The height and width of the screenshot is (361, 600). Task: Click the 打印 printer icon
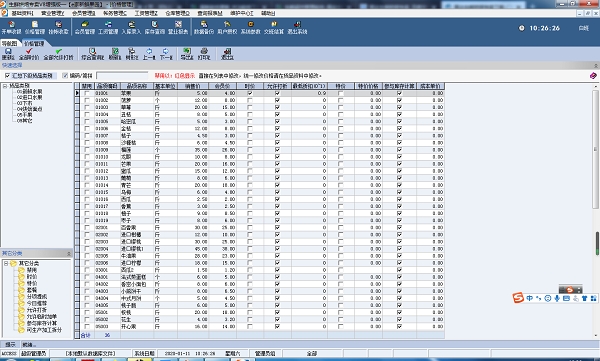pos(204,54)
